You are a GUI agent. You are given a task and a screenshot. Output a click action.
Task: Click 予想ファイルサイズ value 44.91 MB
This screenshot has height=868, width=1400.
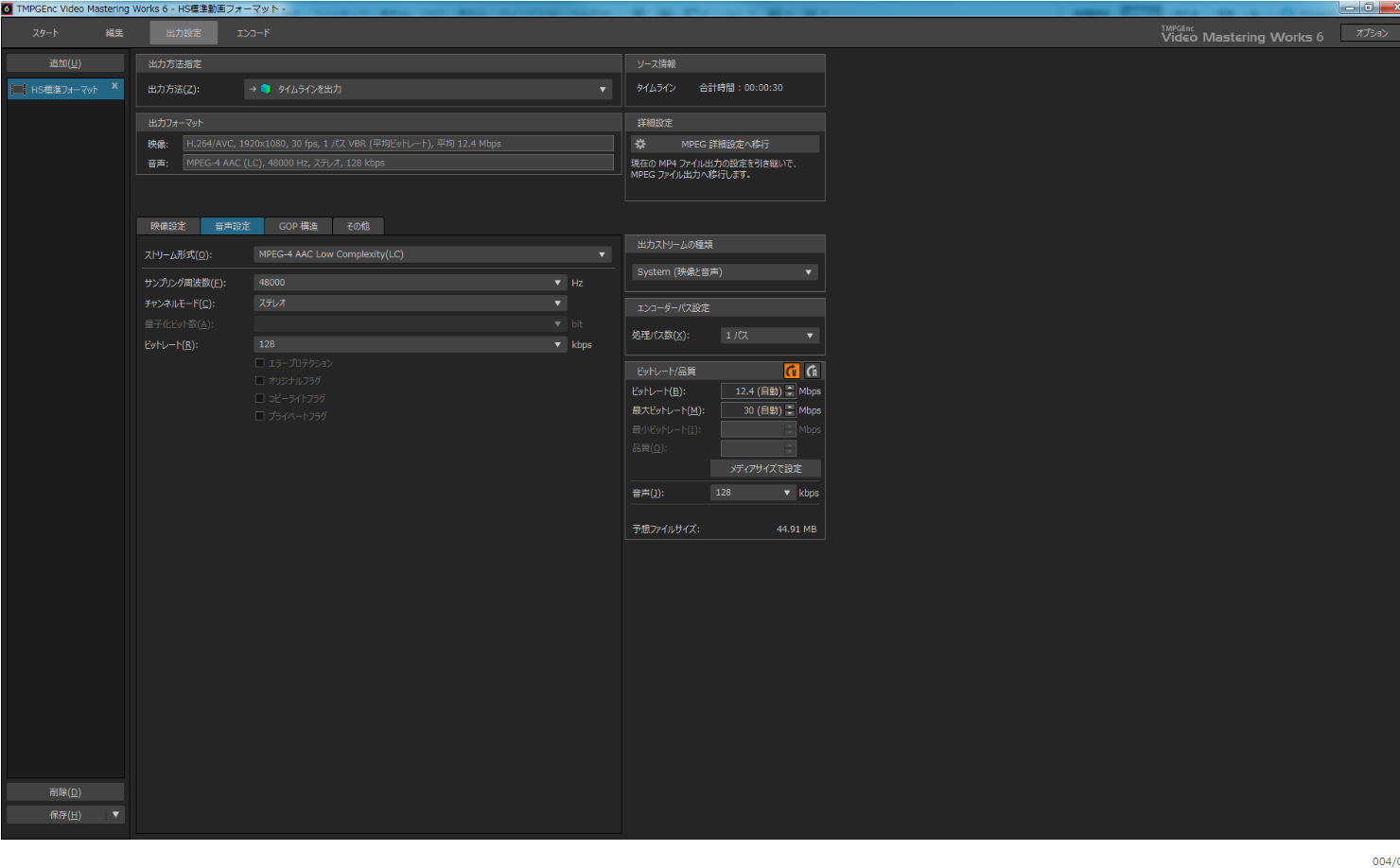(796, 529)
